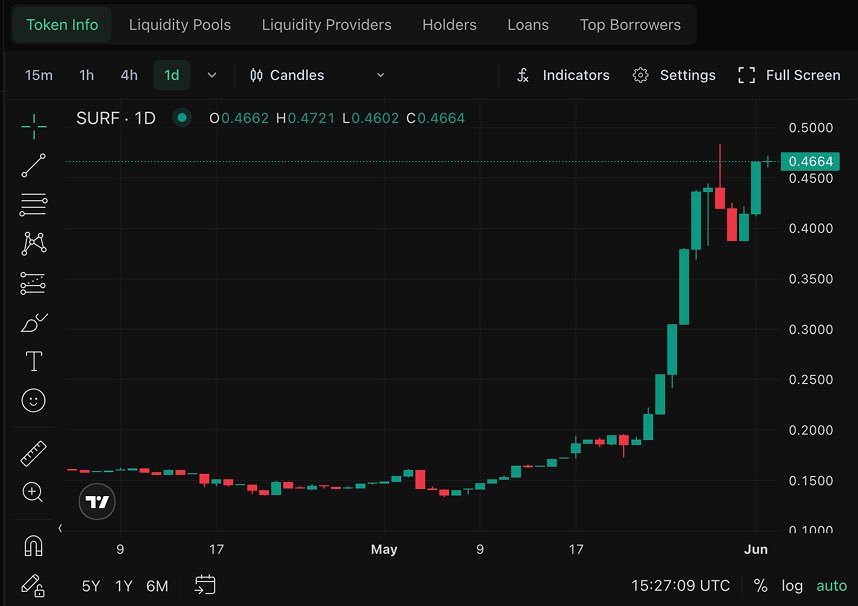Select the trend line drawing tool

click(34, 165)
